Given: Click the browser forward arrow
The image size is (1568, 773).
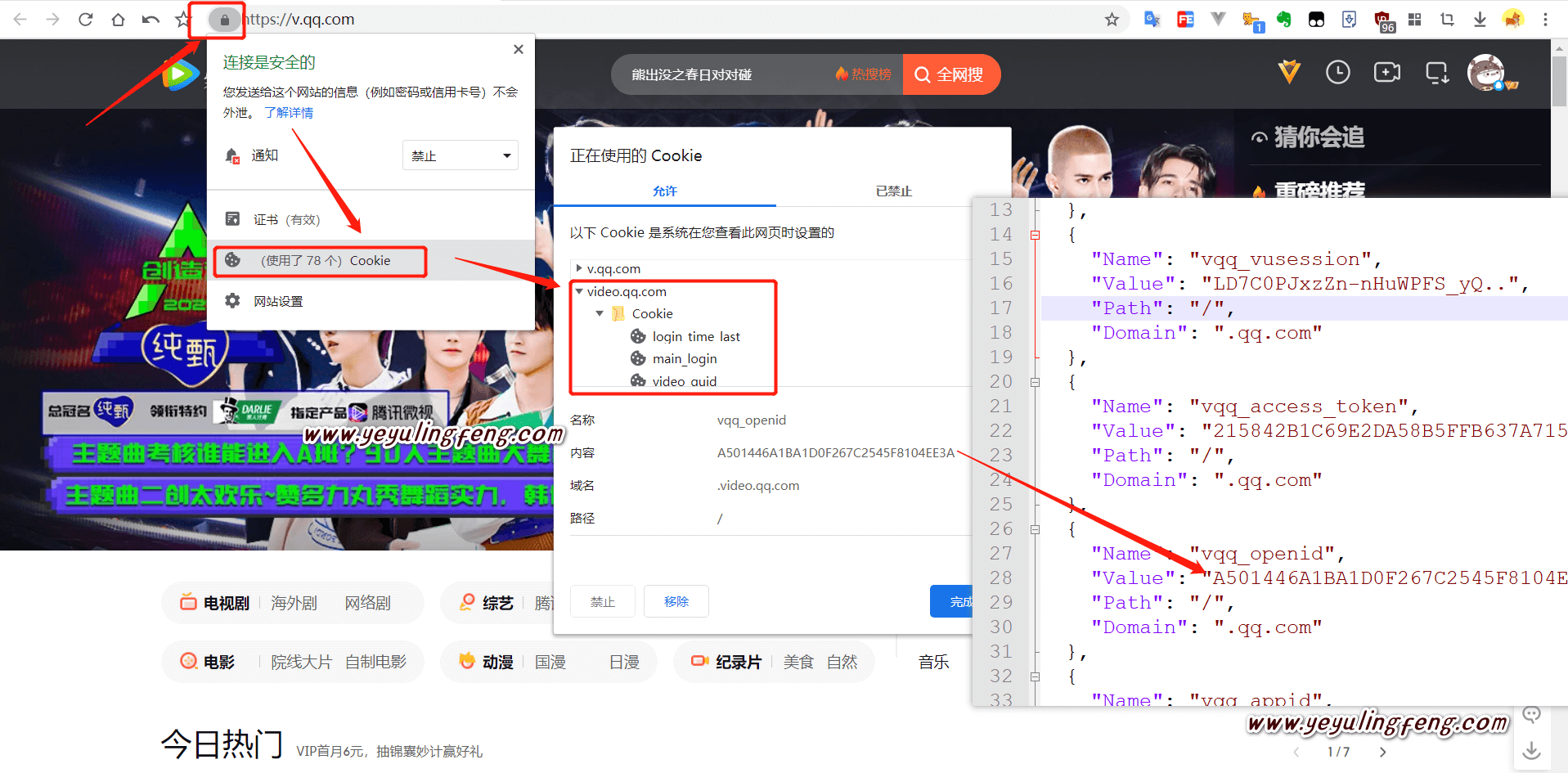Looking at the screenshot, I should click(53, 19).
